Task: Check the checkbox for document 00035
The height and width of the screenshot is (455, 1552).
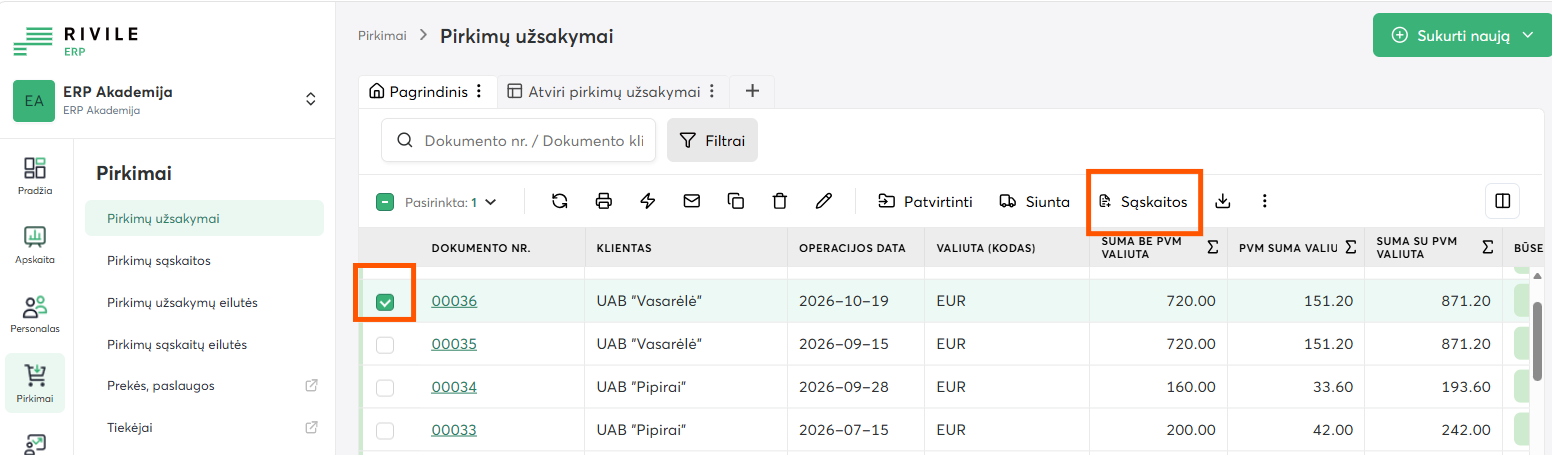Action: [385, 345]
